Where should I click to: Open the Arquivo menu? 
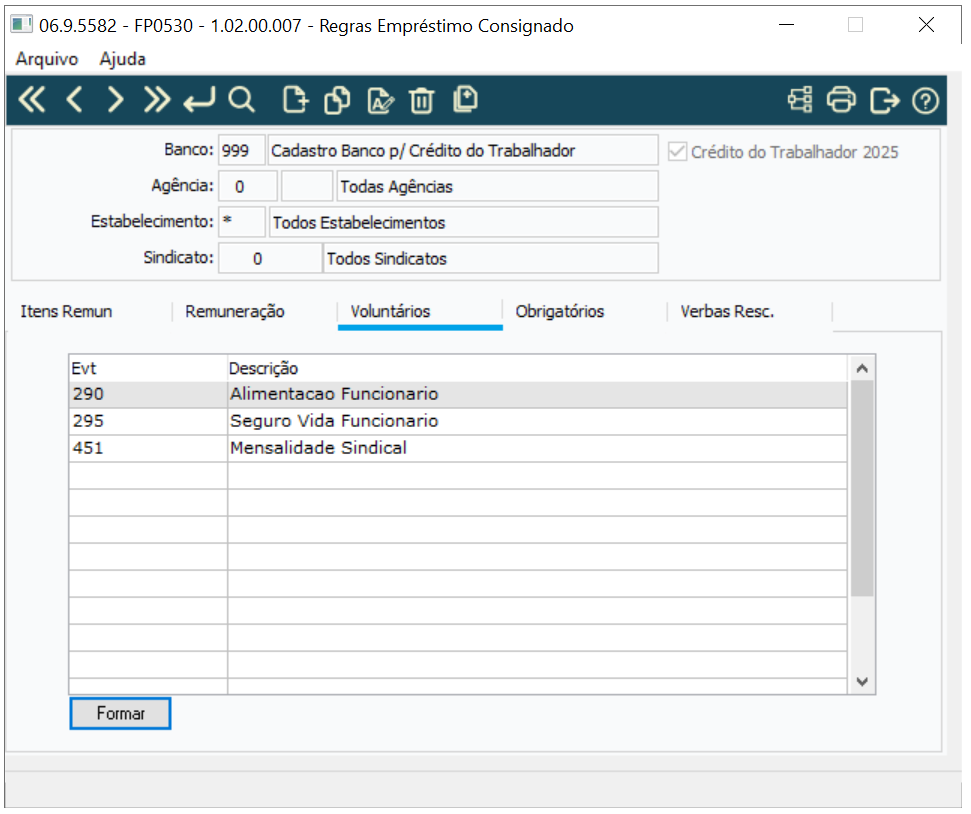47,59
